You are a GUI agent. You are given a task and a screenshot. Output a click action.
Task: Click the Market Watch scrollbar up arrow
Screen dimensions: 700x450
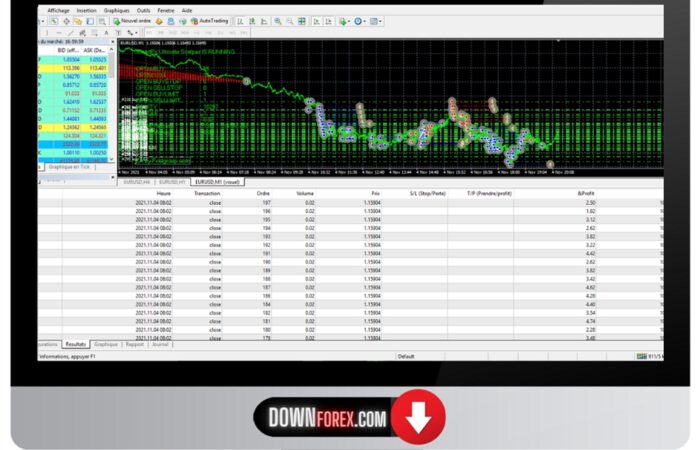point(112,50)
